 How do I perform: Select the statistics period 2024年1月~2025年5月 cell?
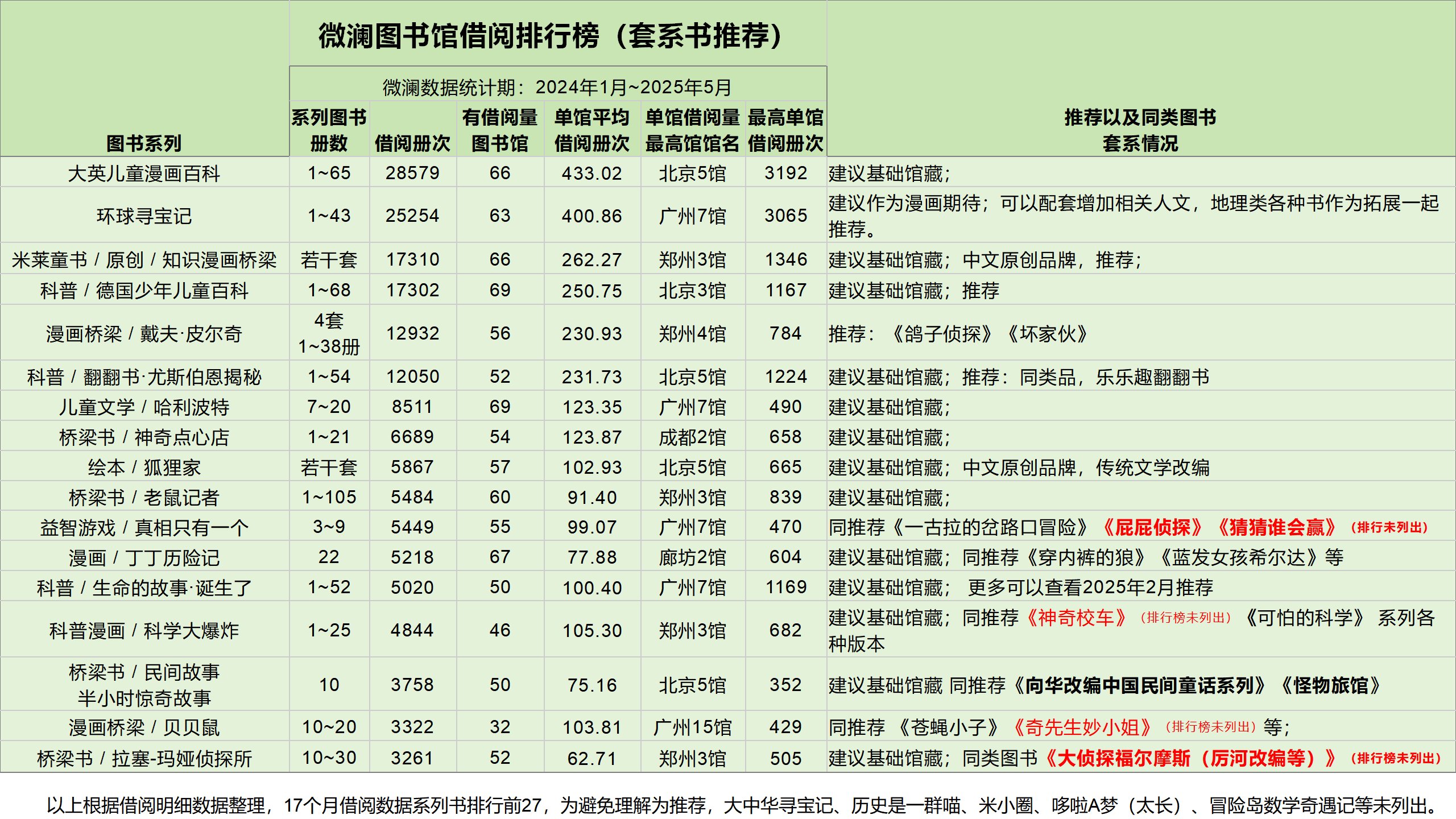tap(557, 87)
